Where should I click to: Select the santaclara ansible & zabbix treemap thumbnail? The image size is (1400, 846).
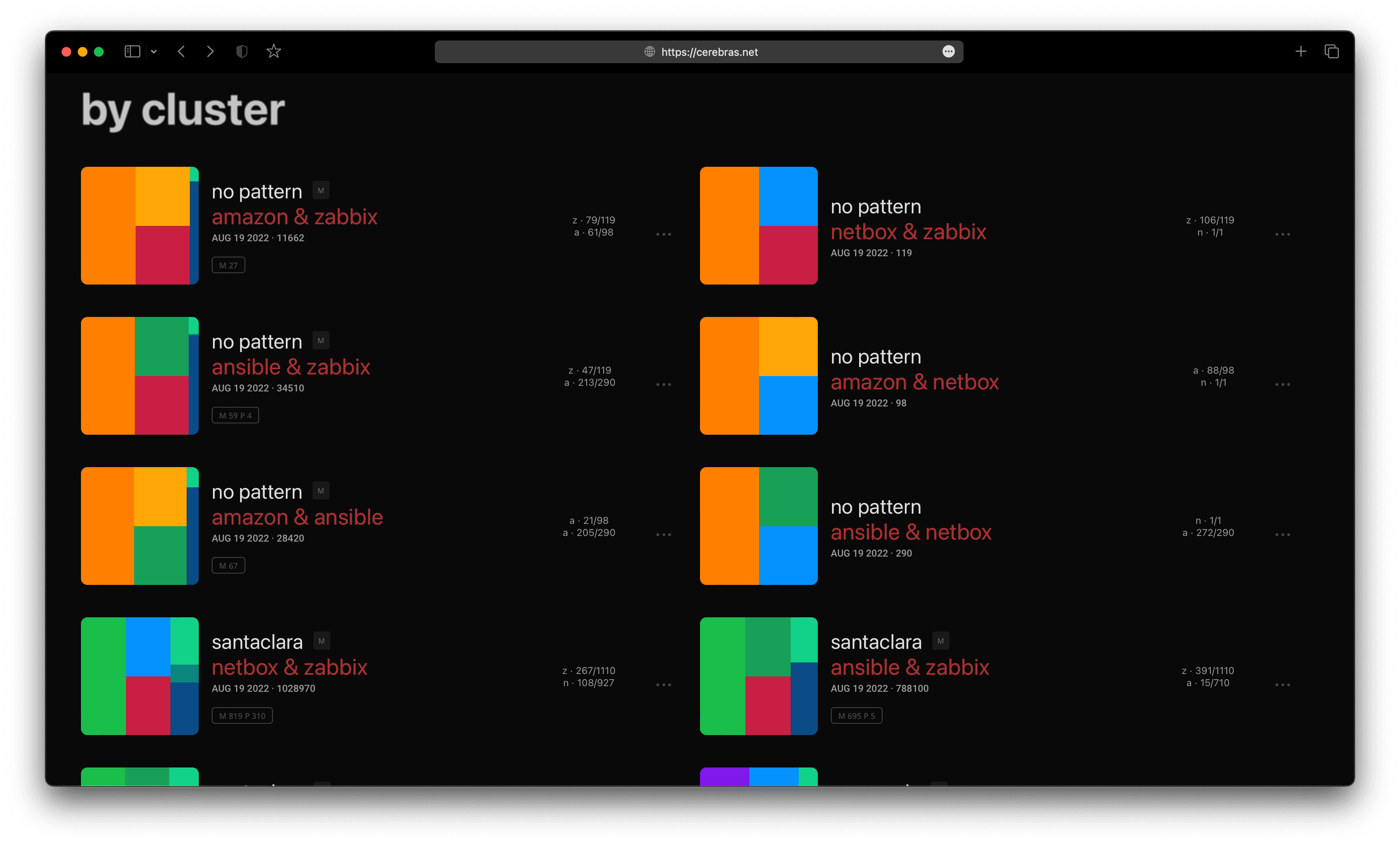[759, 676]
